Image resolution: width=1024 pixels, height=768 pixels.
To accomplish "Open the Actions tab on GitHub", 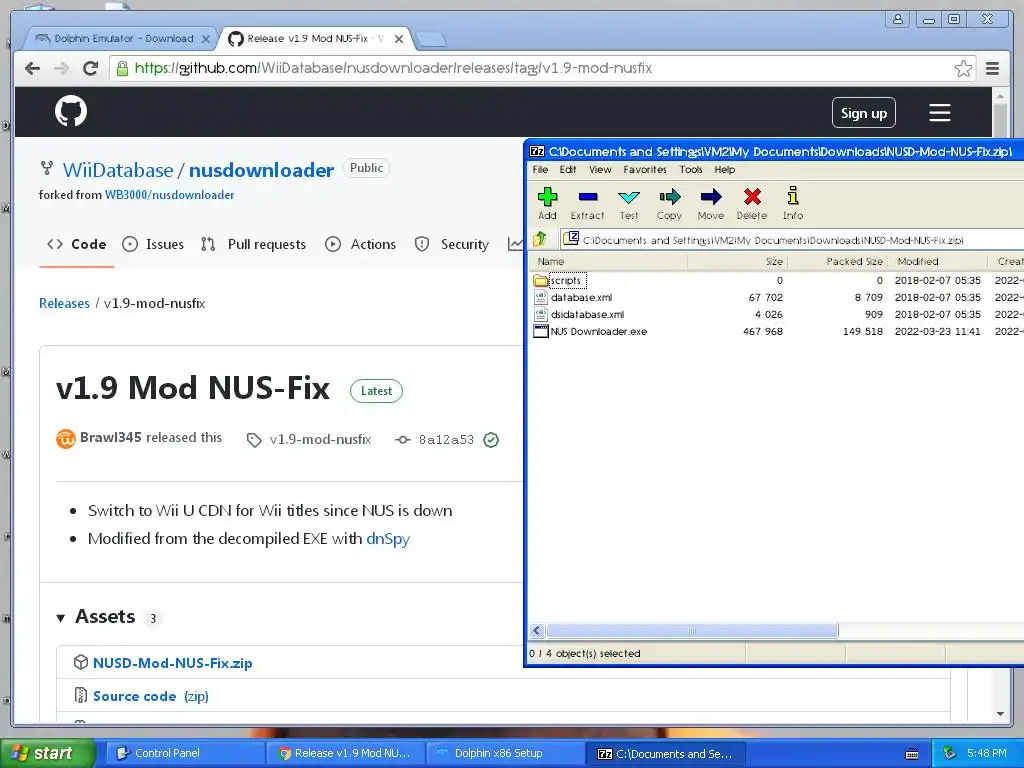I will 360,244.
